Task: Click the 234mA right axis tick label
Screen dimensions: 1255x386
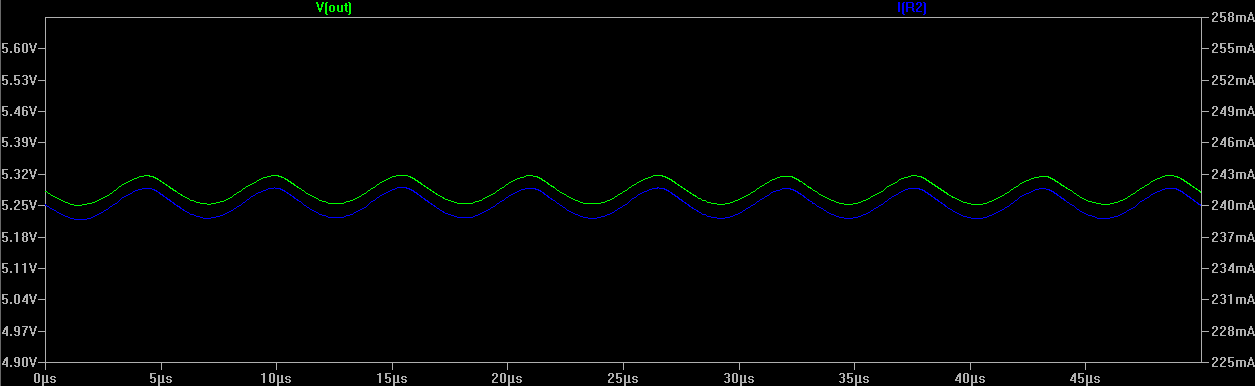Action: pos(1232,268)
